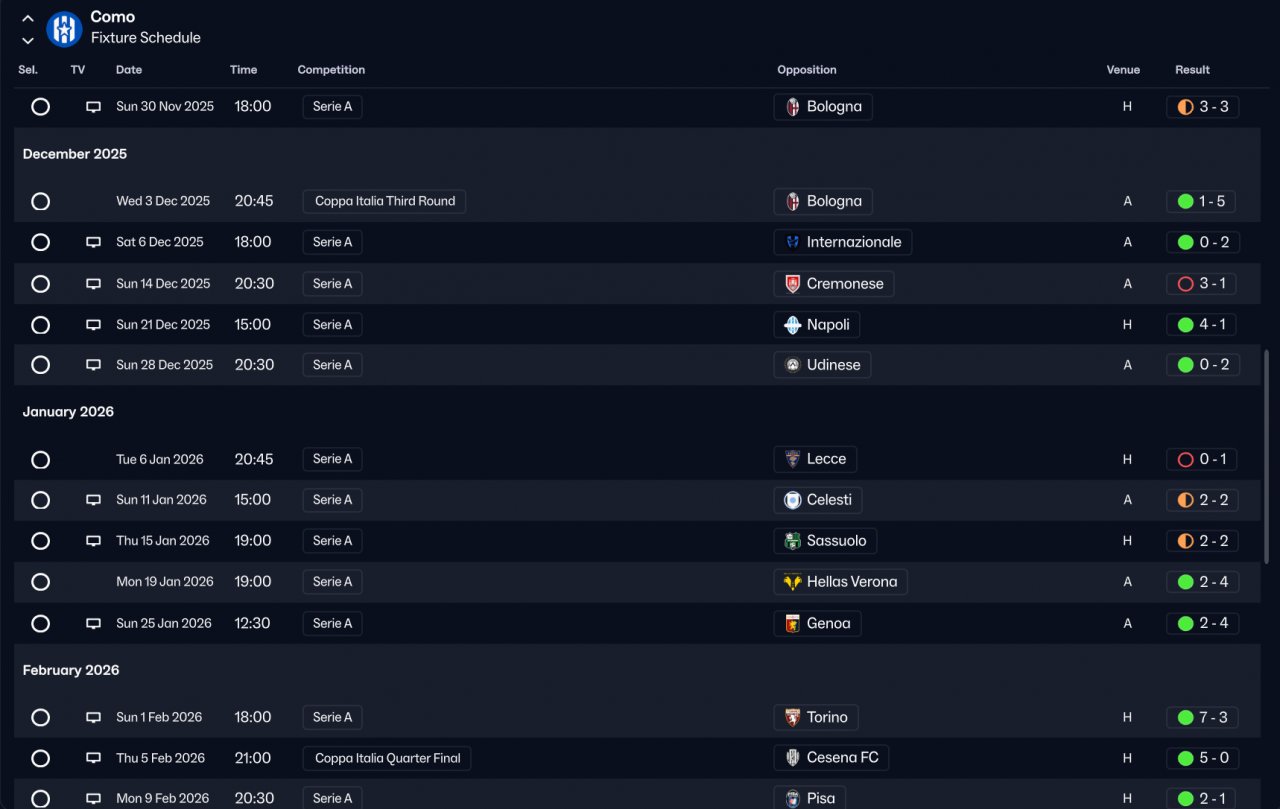Image resolution: width=1280 pixels, height=809 pixels.
Task: Sort by the Time column header
Action: (x=243, y=70)
